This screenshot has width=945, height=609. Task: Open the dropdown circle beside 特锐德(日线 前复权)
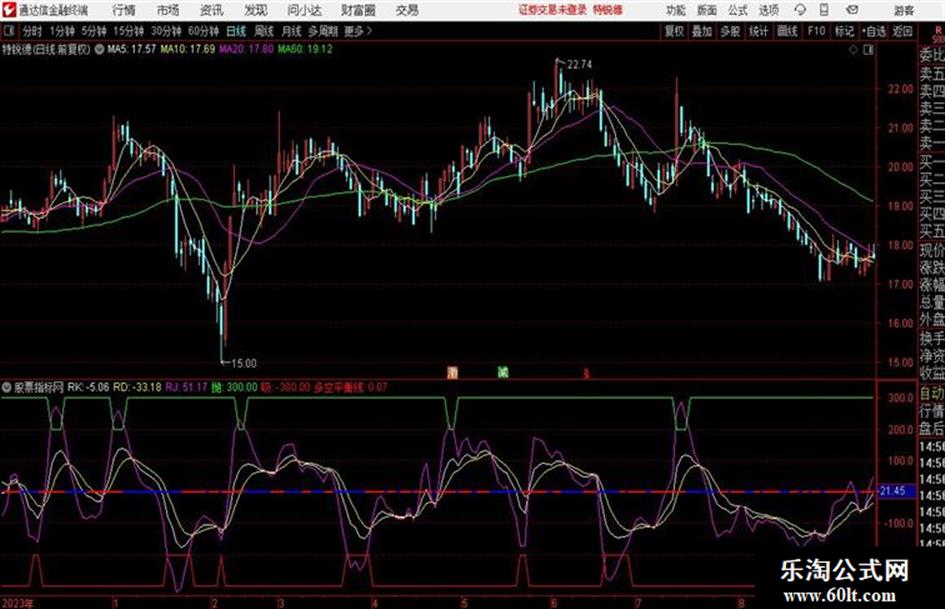pos(99,49)
